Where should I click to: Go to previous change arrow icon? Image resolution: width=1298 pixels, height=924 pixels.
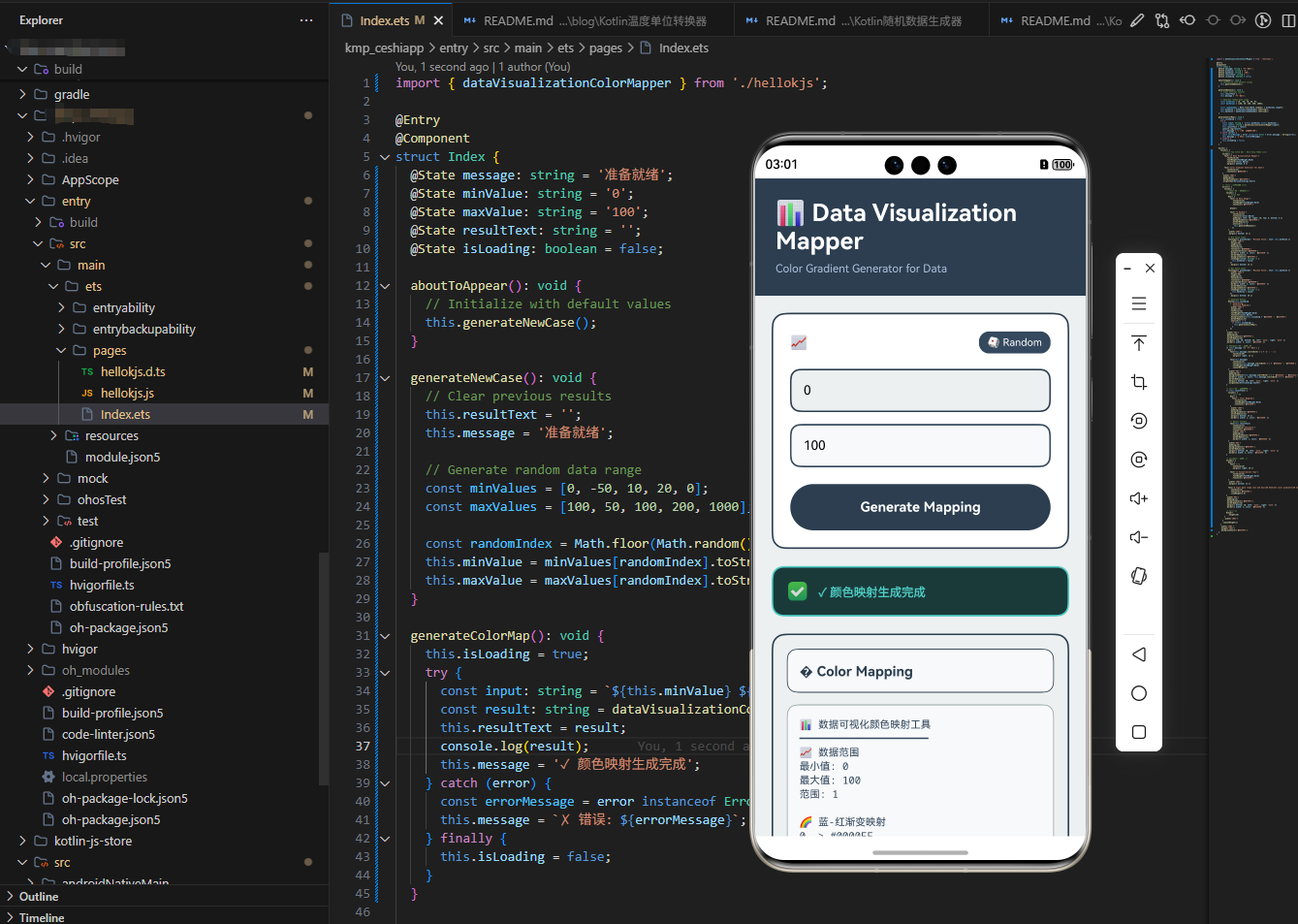[x=1187, y=20]
